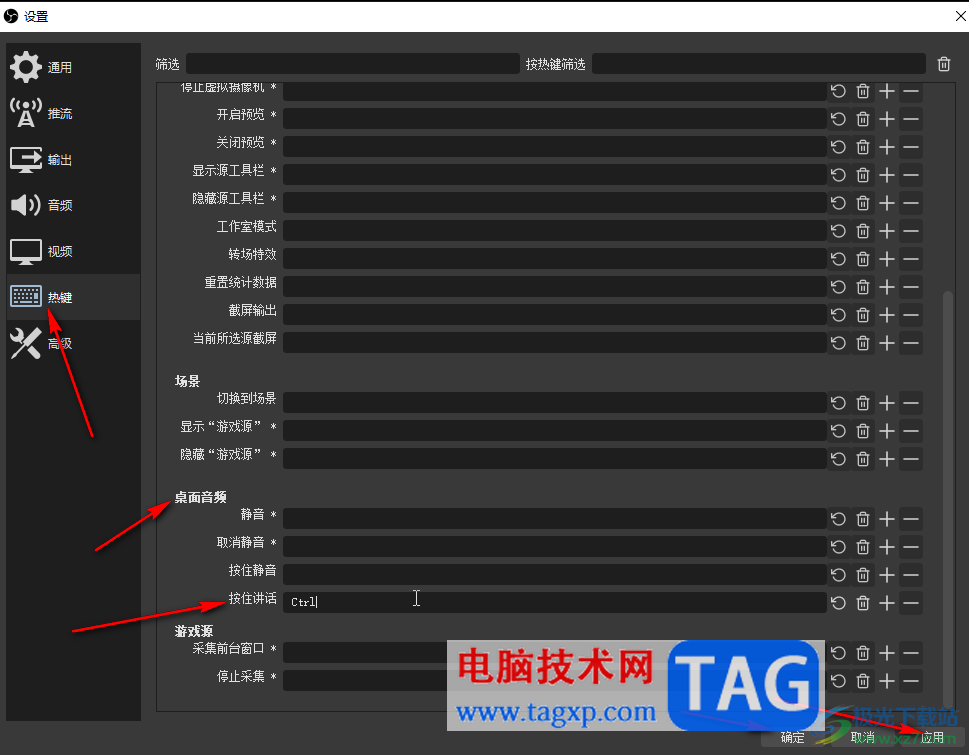Add another hotkey for 开启预览
The width and height of the screenshot is (969, 755).
pos(887,119)
